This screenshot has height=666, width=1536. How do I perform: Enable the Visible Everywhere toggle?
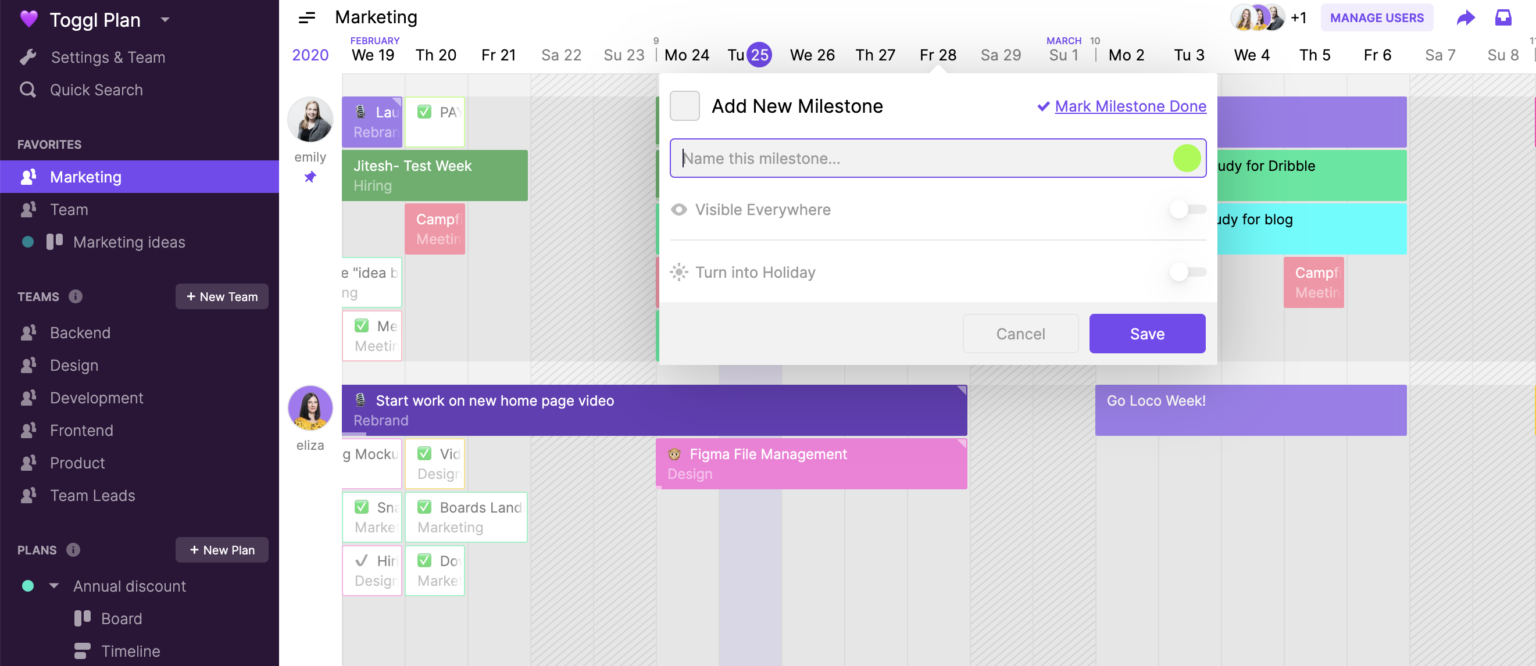(x=1187, y=208)
